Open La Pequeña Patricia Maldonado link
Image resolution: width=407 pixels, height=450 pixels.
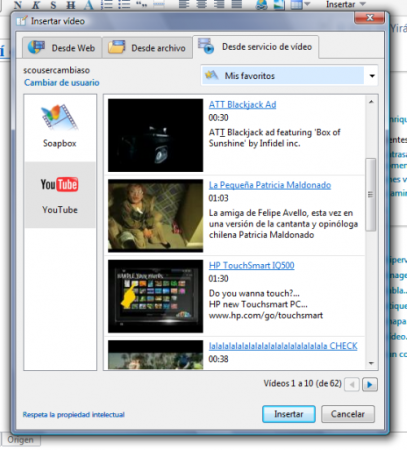pos(270,185)
